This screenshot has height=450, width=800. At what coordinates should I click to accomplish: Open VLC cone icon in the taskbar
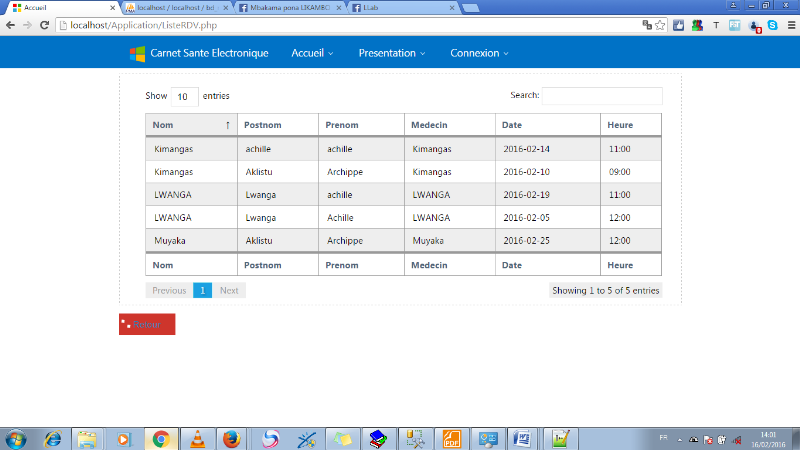pos(198,439)
